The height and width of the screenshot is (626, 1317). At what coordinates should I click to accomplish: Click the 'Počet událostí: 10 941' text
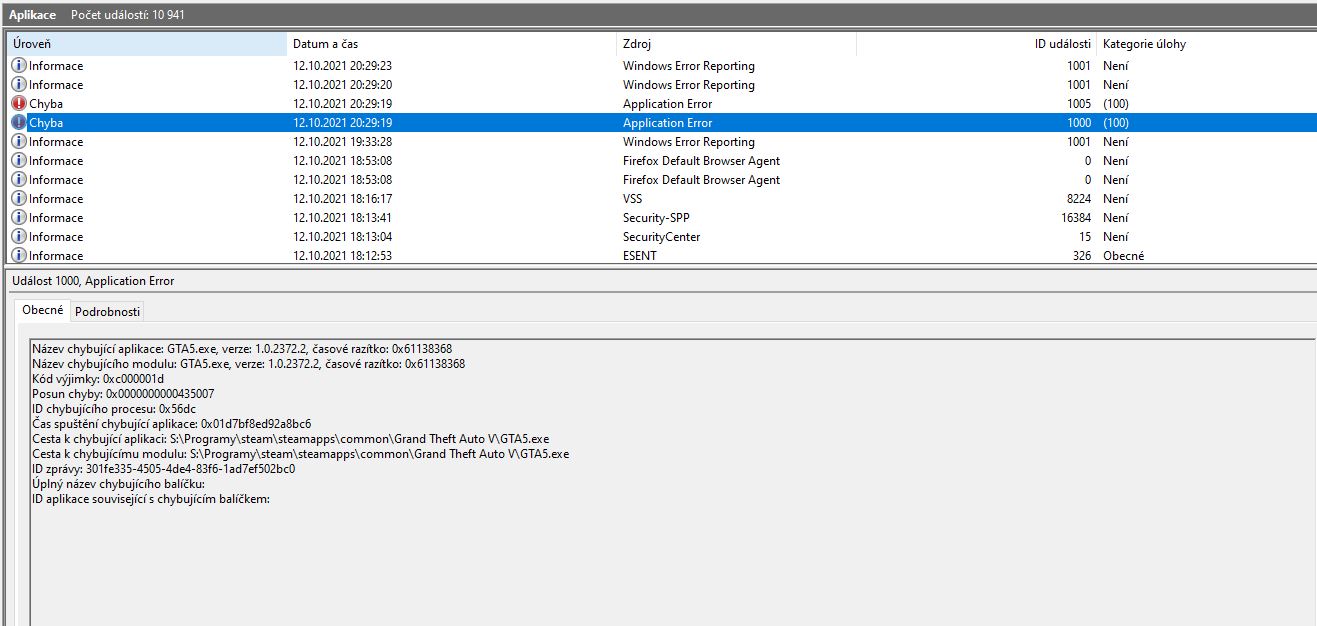[127, 15]
